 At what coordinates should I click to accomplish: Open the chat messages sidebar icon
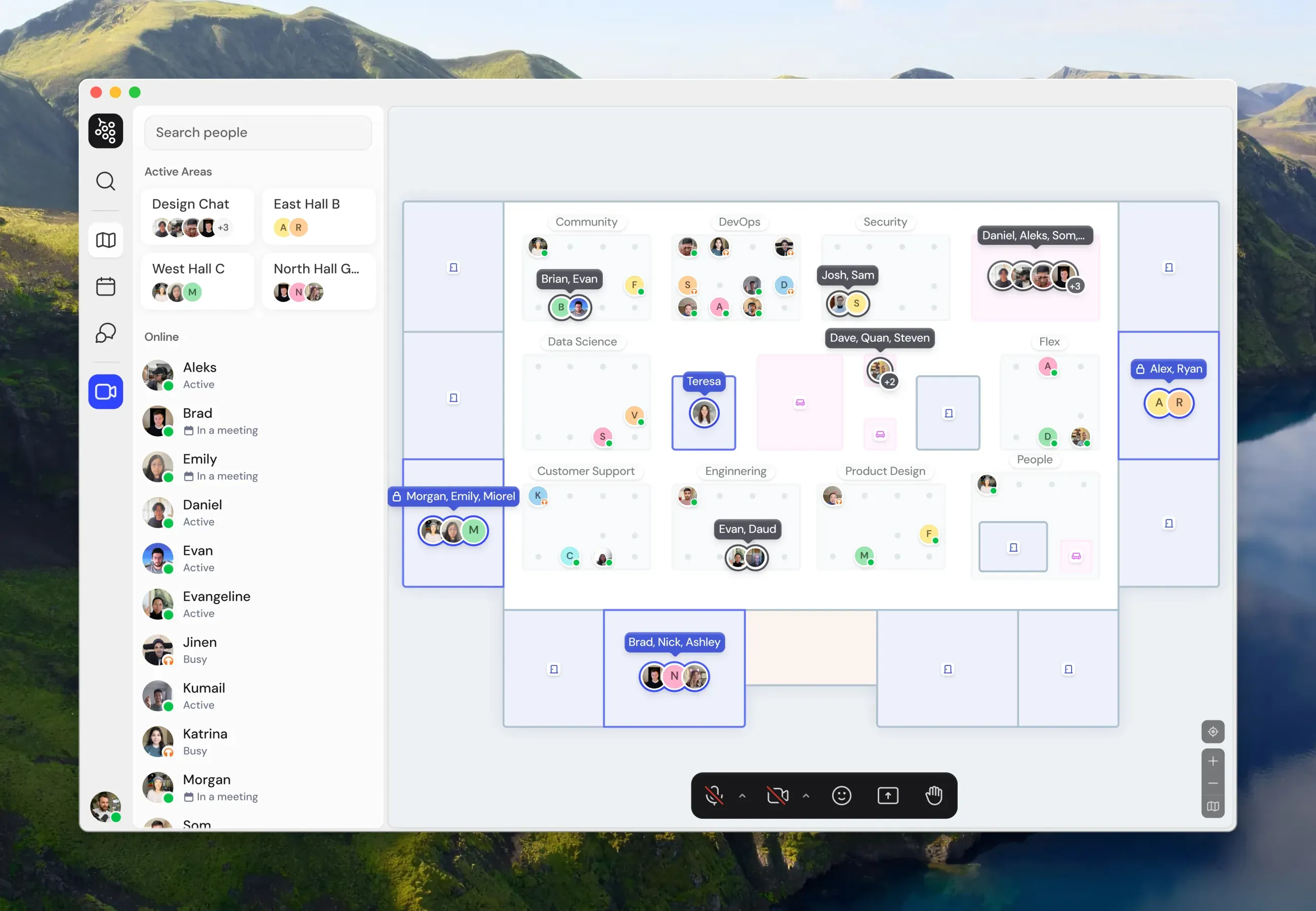coord(105,333)
